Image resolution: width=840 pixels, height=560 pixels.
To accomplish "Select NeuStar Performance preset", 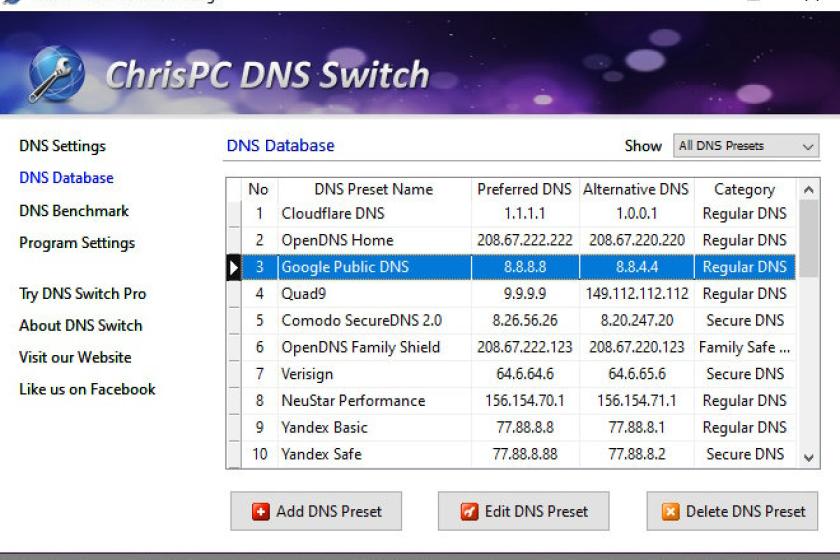I will coord(519,401).
